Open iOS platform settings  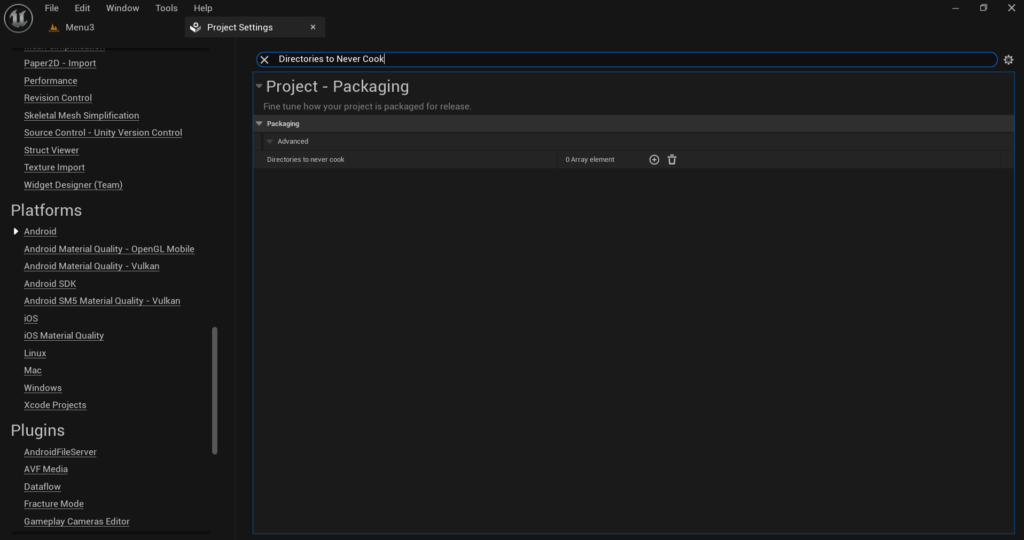click(x=31, y=318)
